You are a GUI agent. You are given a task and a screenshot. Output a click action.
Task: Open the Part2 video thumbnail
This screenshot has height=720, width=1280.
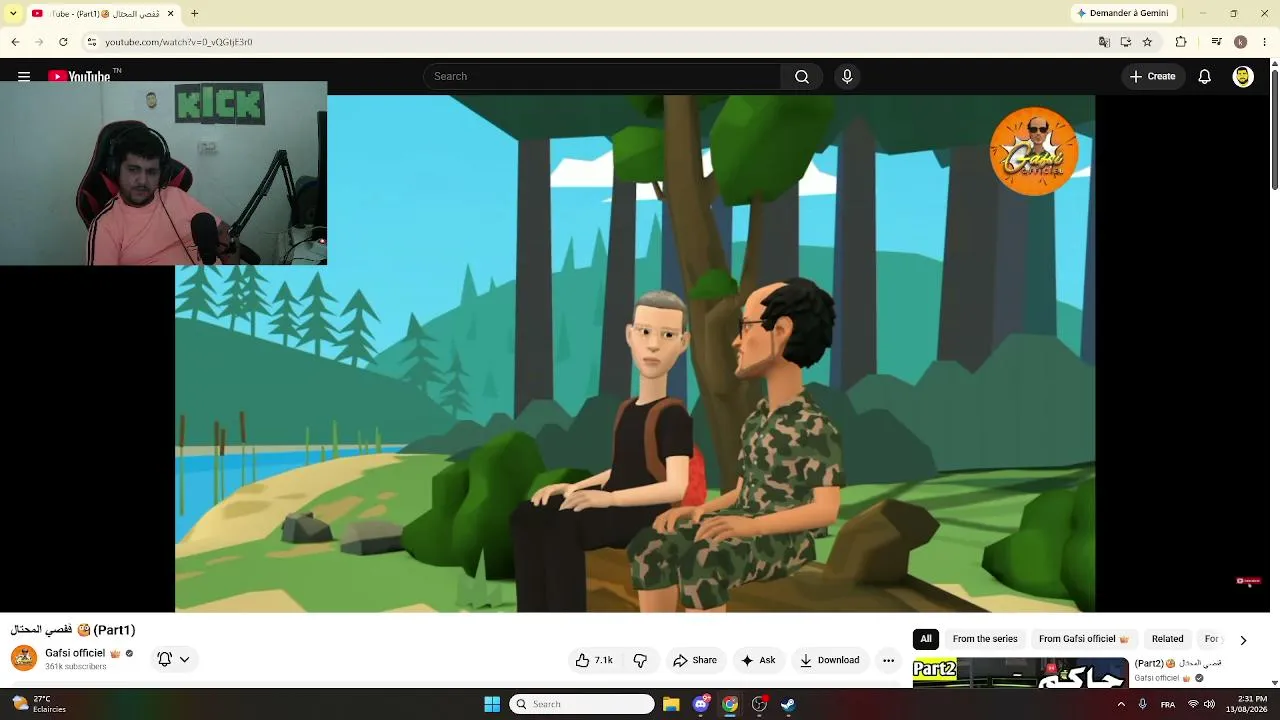1020,672
